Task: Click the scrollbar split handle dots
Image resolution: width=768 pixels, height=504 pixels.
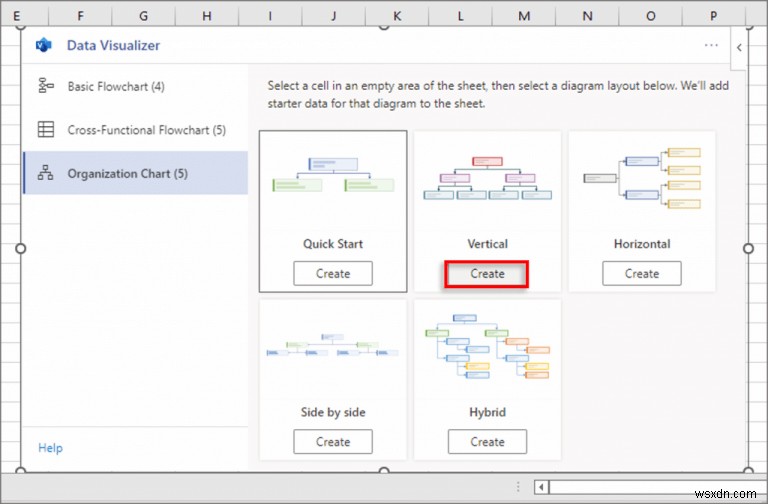Action: (x=518, y=487)
